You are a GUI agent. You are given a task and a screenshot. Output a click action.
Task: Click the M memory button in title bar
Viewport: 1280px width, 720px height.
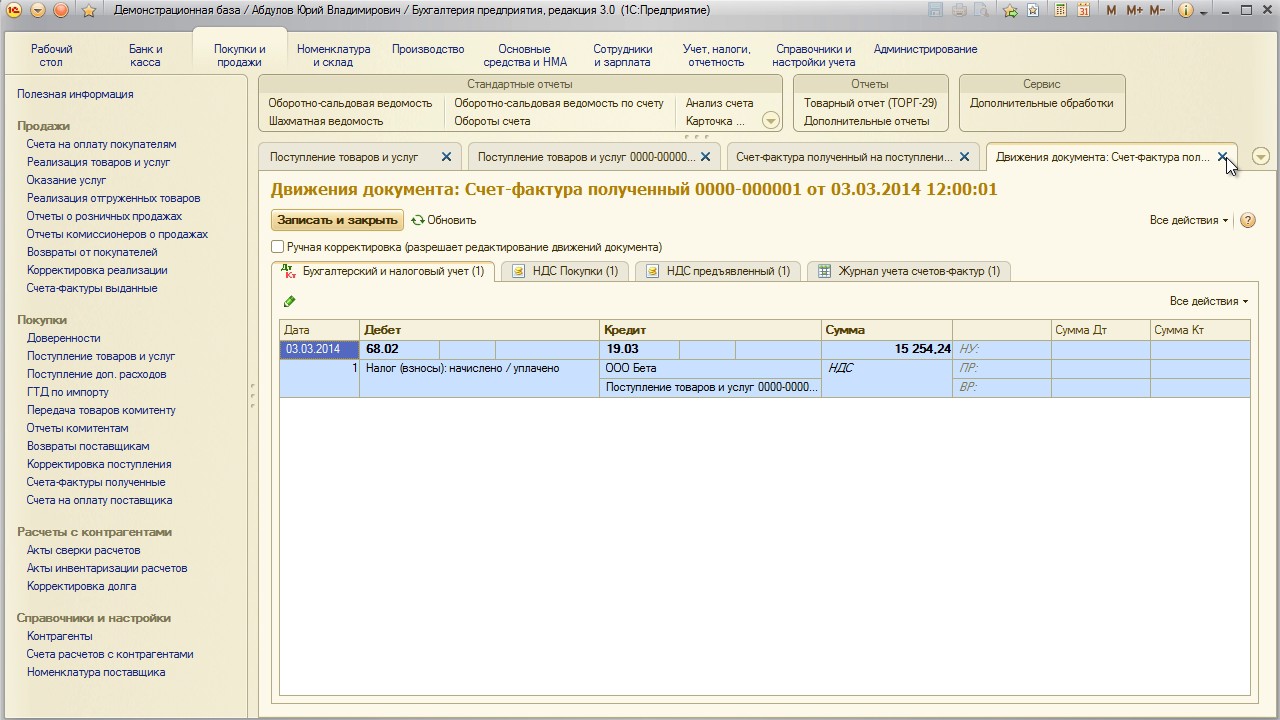(1112, 10)
